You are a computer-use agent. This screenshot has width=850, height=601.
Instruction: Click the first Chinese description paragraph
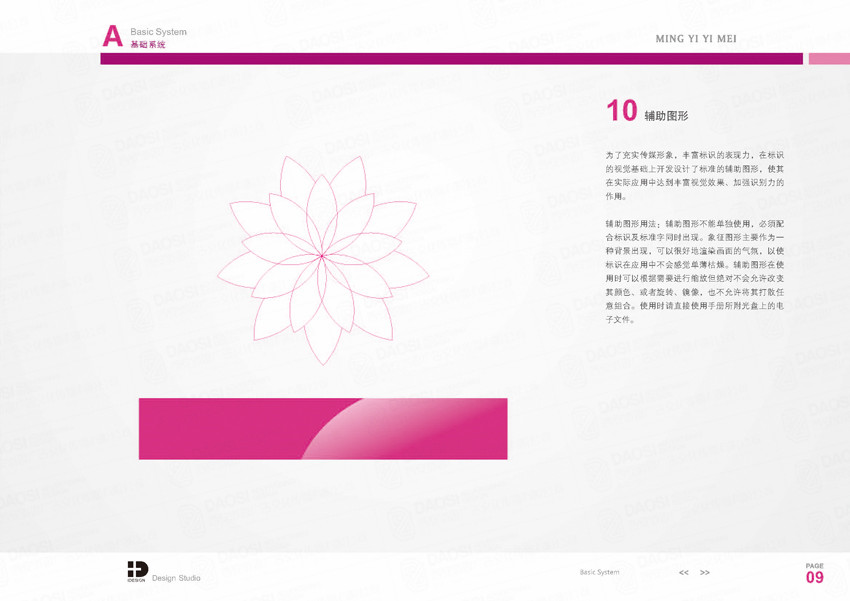tap(694, 177)
